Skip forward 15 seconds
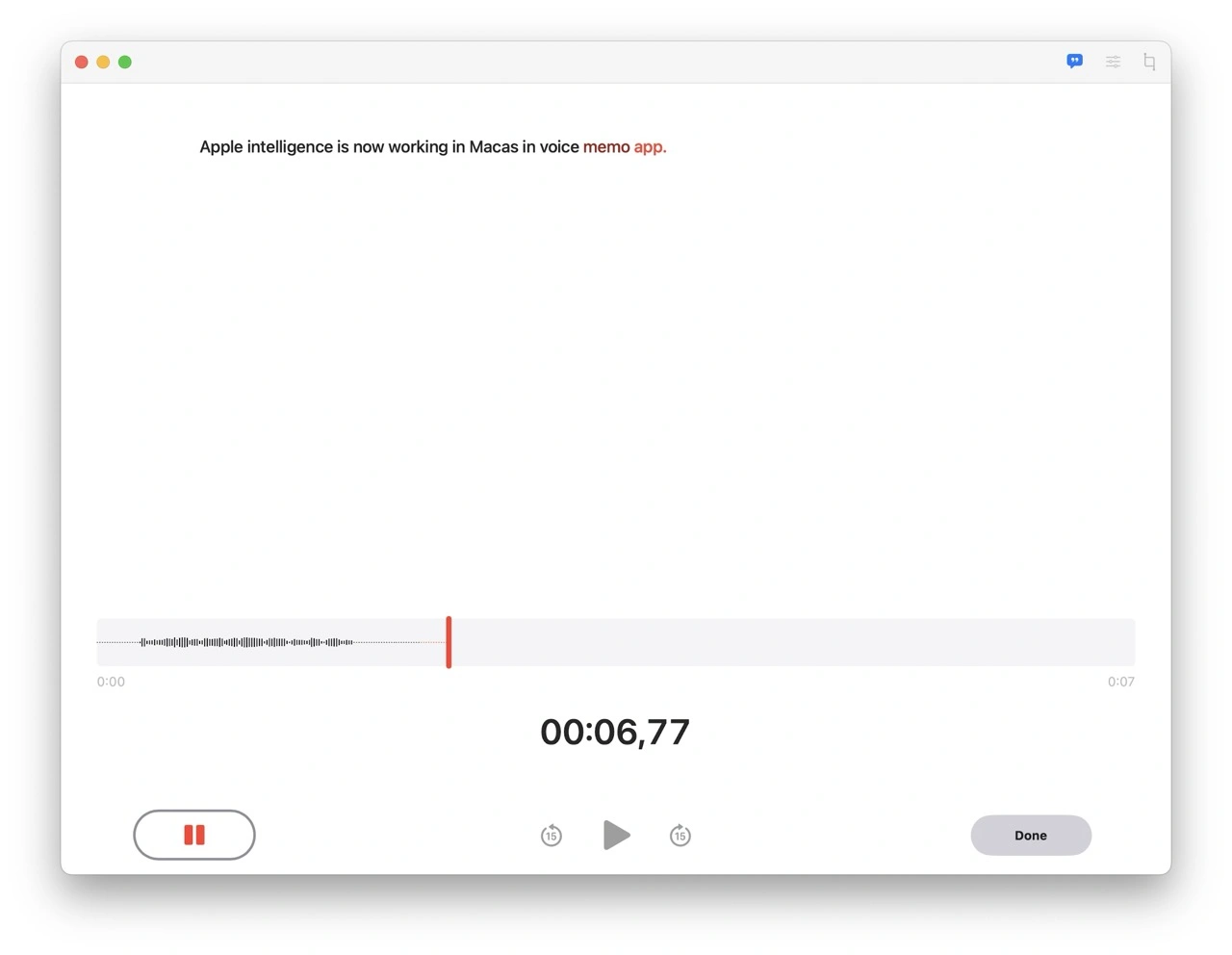 click(680, 835)
